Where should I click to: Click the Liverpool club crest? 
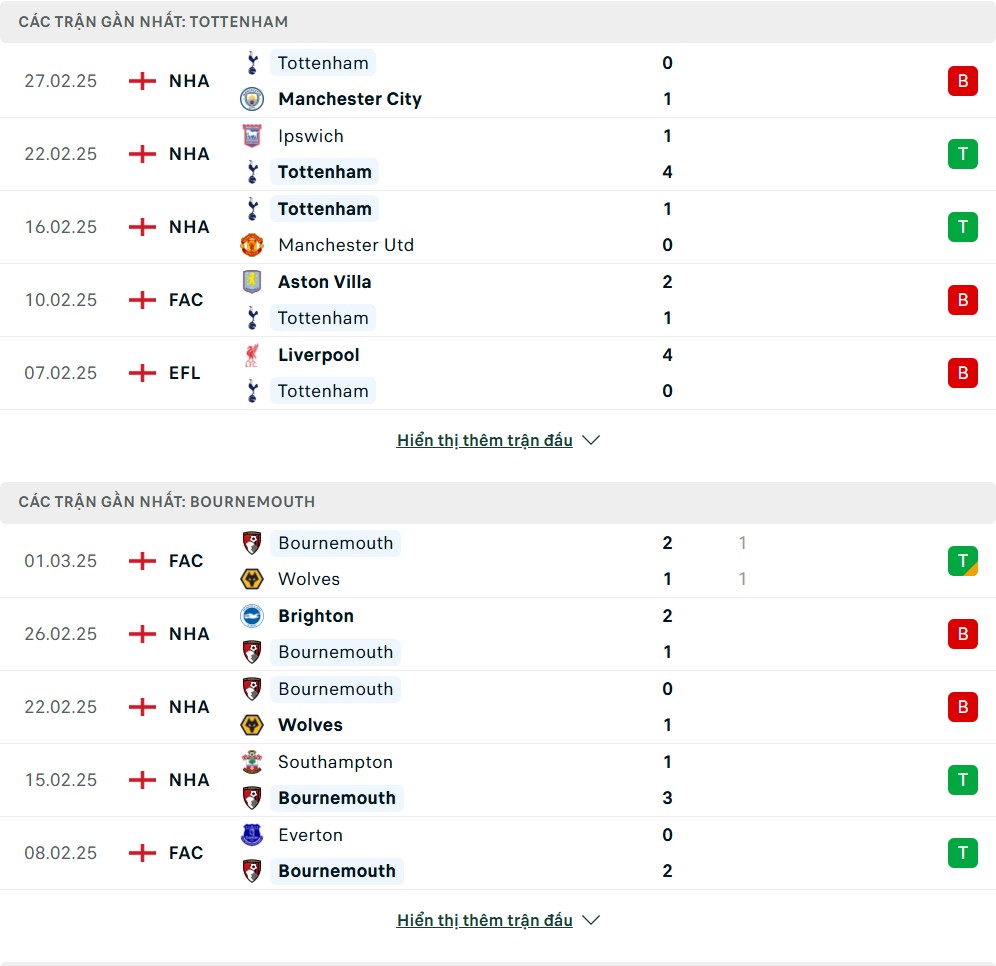click(x=252, y=355)
